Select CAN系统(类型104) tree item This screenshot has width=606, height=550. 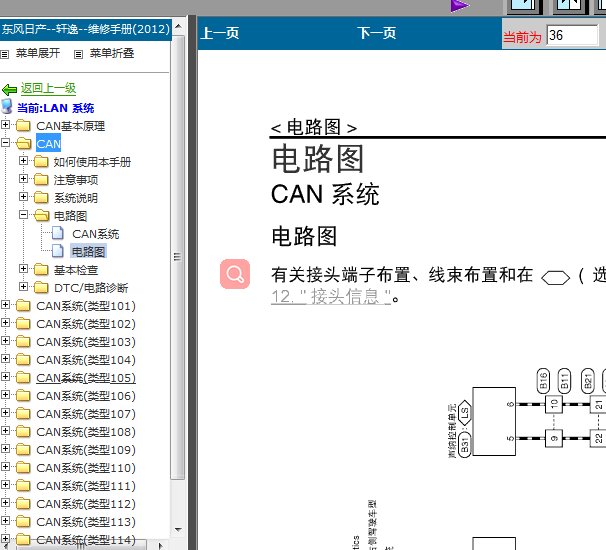[x=86, y=360]
